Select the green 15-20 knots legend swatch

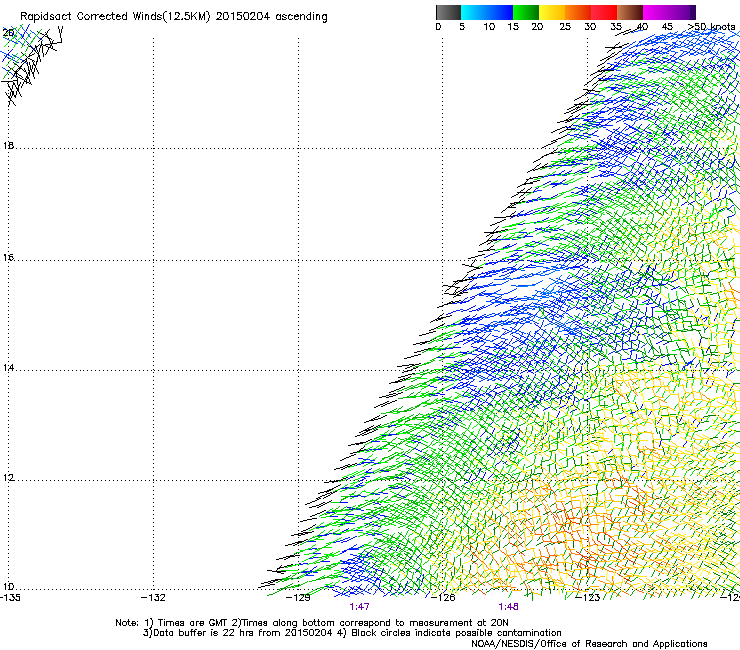point(526,12)
